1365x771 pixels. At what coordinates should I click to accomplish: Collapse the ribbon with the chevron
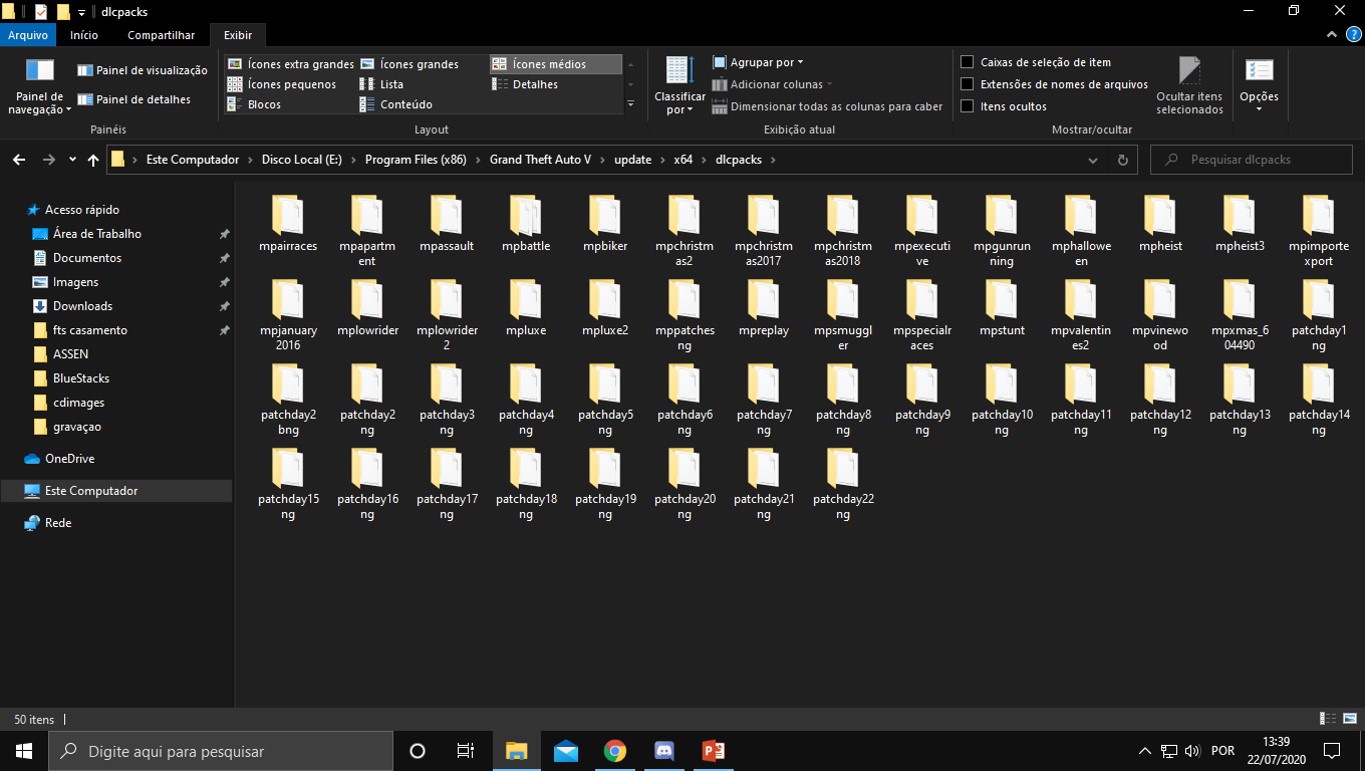click(1331, 35)
